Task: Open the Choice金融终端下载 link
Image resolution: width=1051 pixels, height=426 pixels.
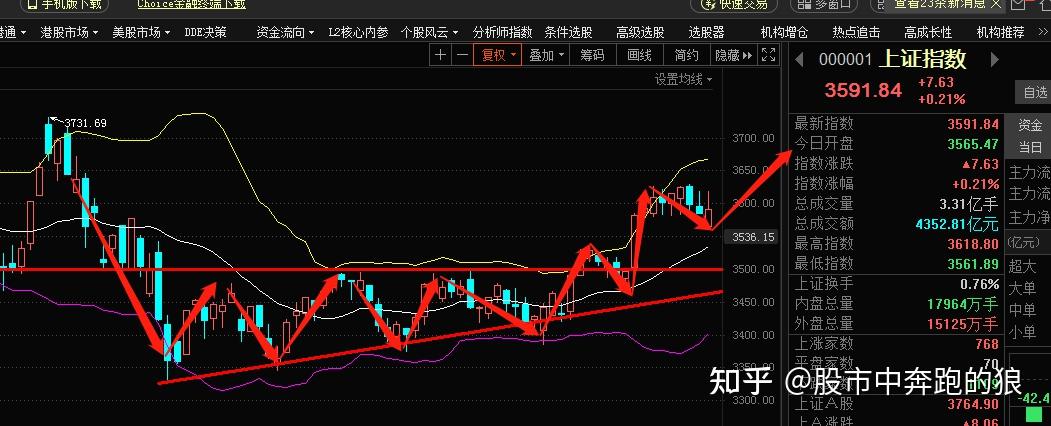Action: [192, 4]
